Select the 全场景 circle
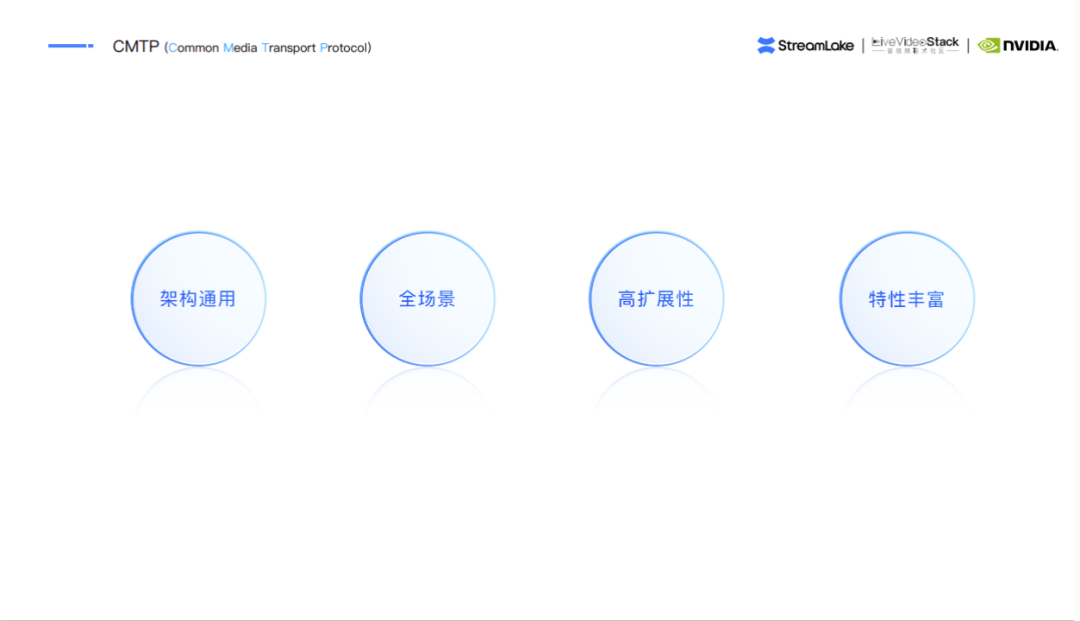The width and height of the screenshot is (1080, 621). pos(427,299)
